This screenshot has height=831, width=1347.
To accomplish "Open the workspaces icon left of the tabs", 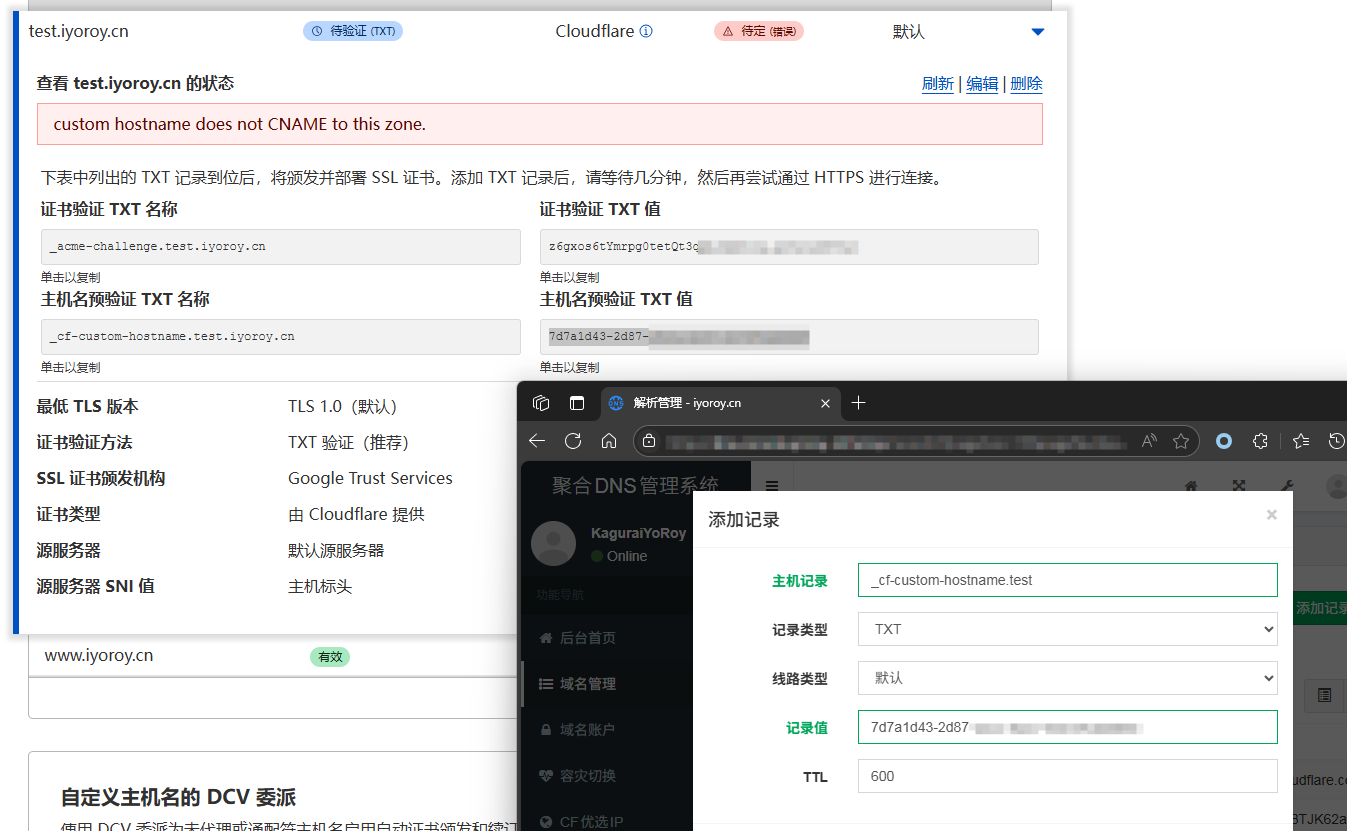I will [541, 403].
